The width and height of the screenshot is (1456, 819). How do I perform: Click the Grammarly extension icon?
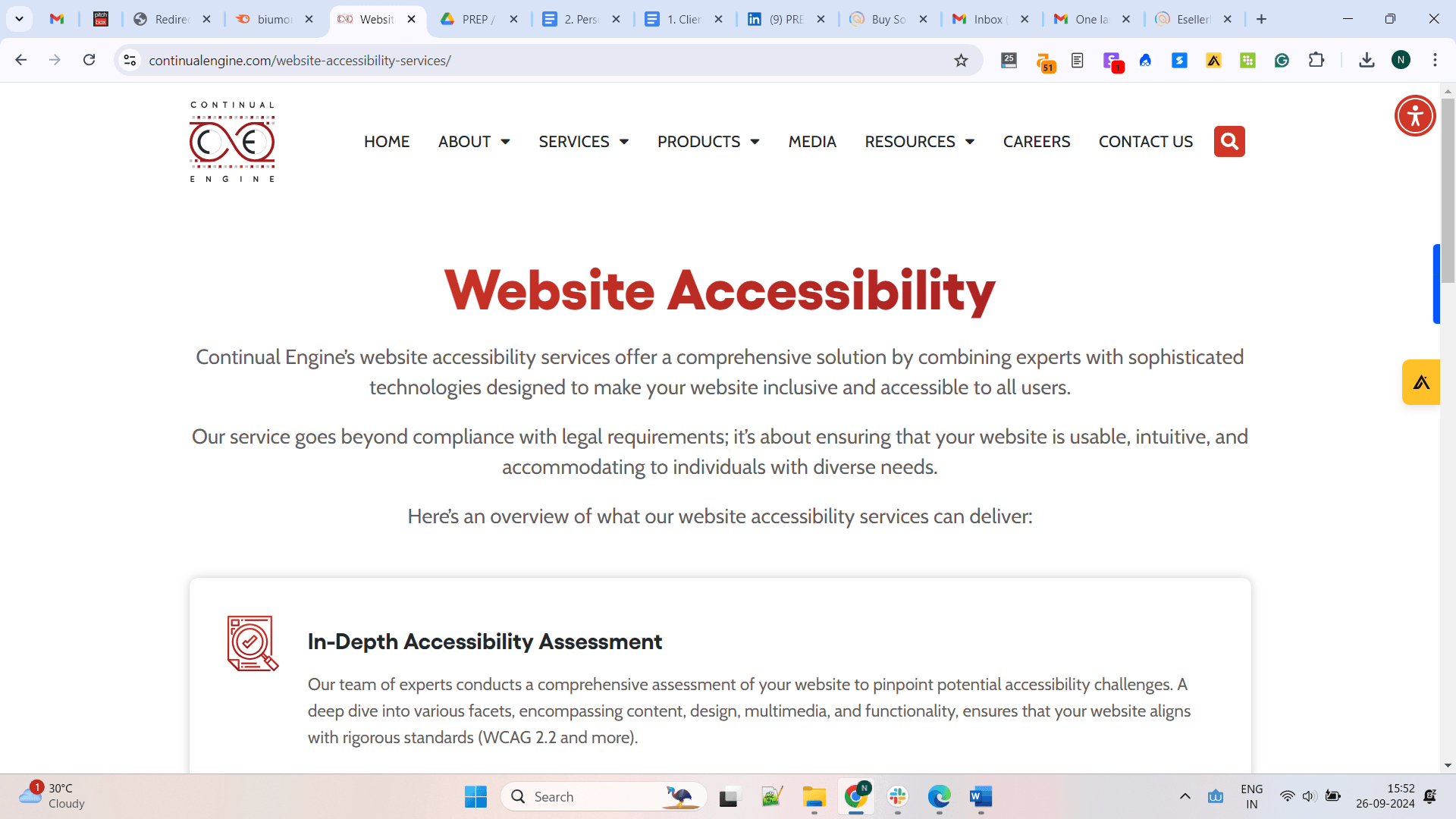(1282, 61)
